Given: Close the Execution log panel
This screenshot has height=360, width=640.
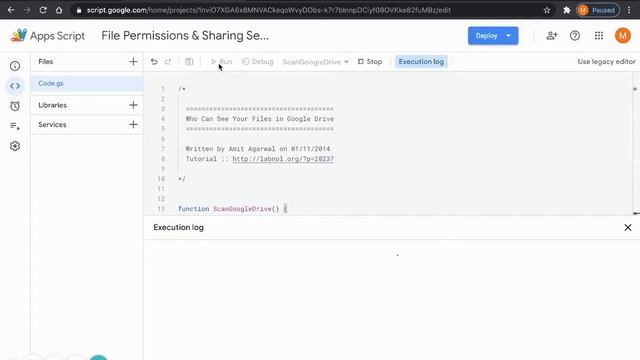Looking at the screenshot, I should (x=628, y=227).
